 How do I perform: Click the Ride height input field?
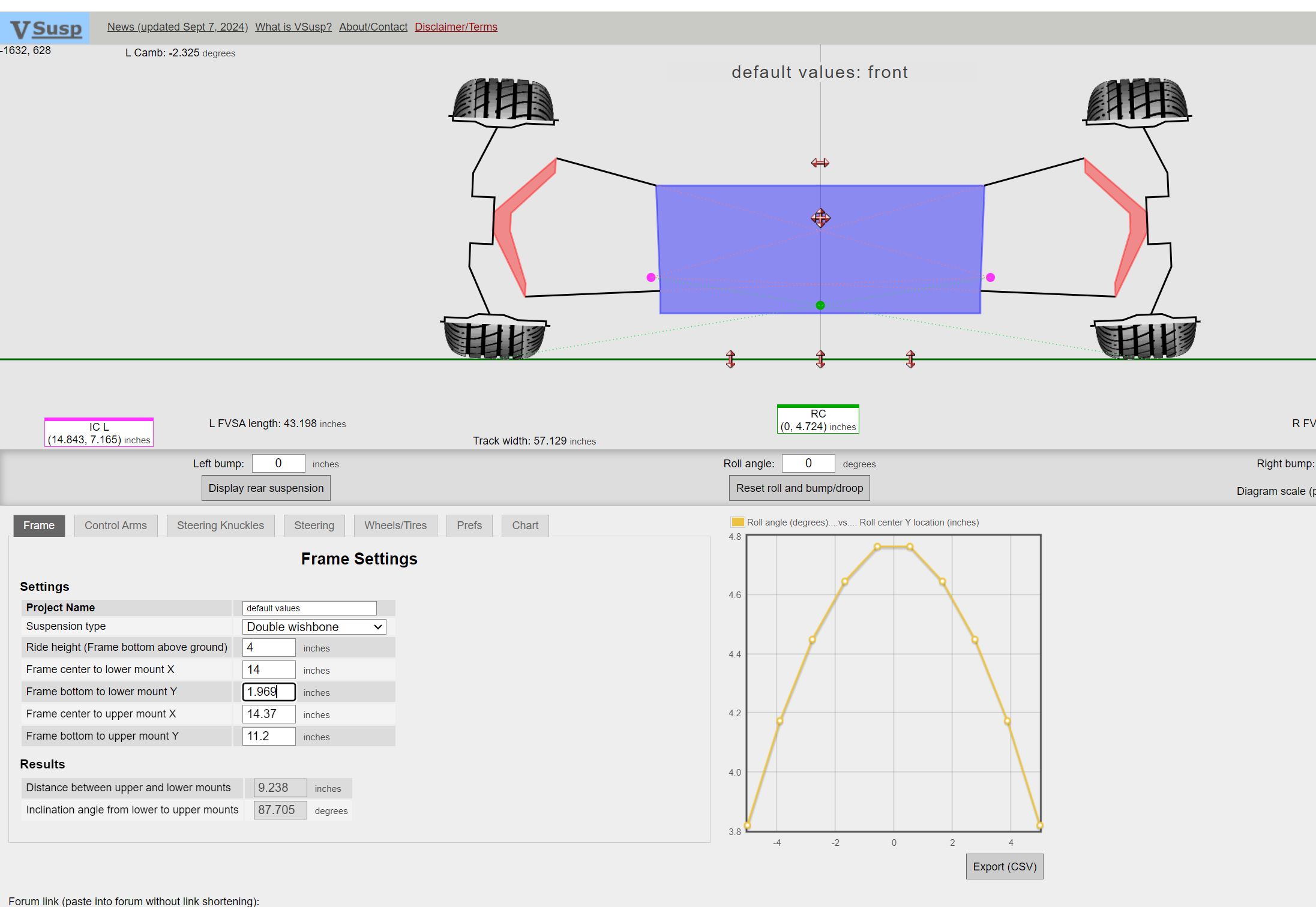[x=268, y=647]
